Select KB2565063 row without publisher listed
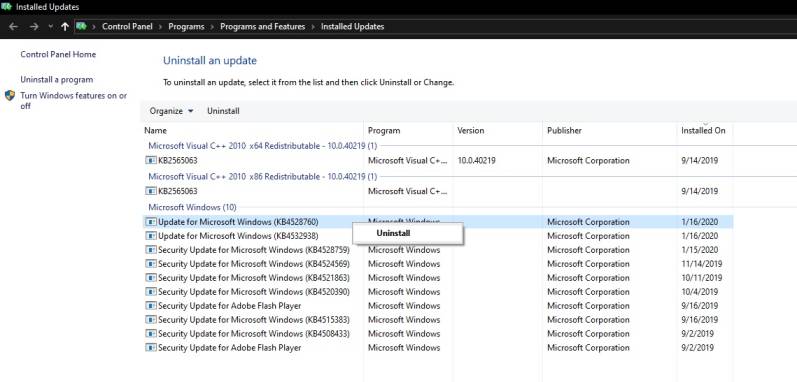Image resolution: width=797 pixels, height=382 pixels. [x=437, y=192]
